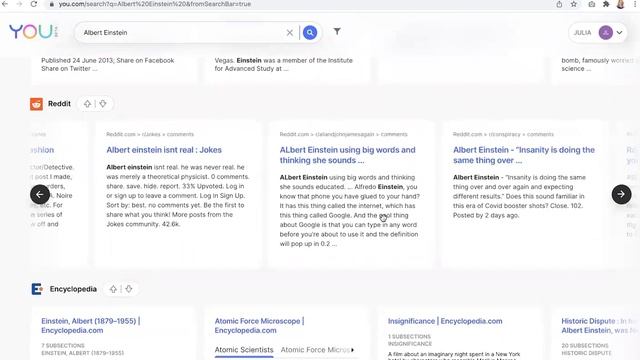The width and height of the screenshot is (640, 360).
Task: Open 'Atomic Force Microscope' encyclopedia entry
Action: [x=259, y=326]
